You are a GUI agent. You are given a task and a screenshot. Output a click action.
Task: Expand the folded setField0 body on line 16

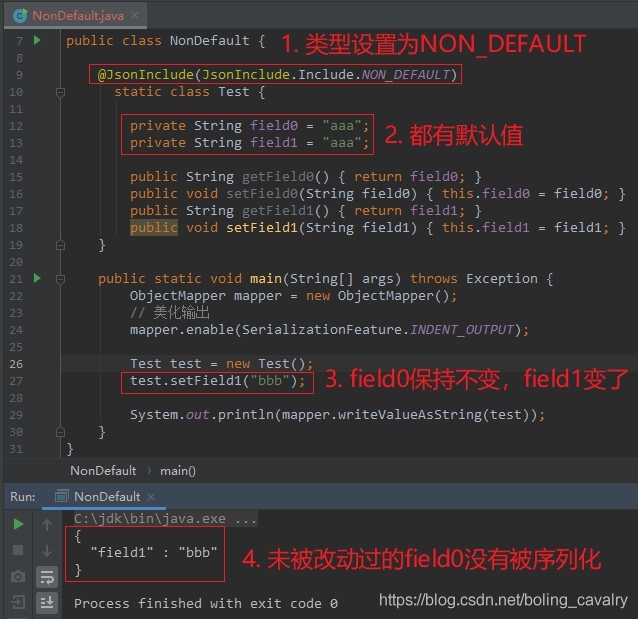click(525, 194)
